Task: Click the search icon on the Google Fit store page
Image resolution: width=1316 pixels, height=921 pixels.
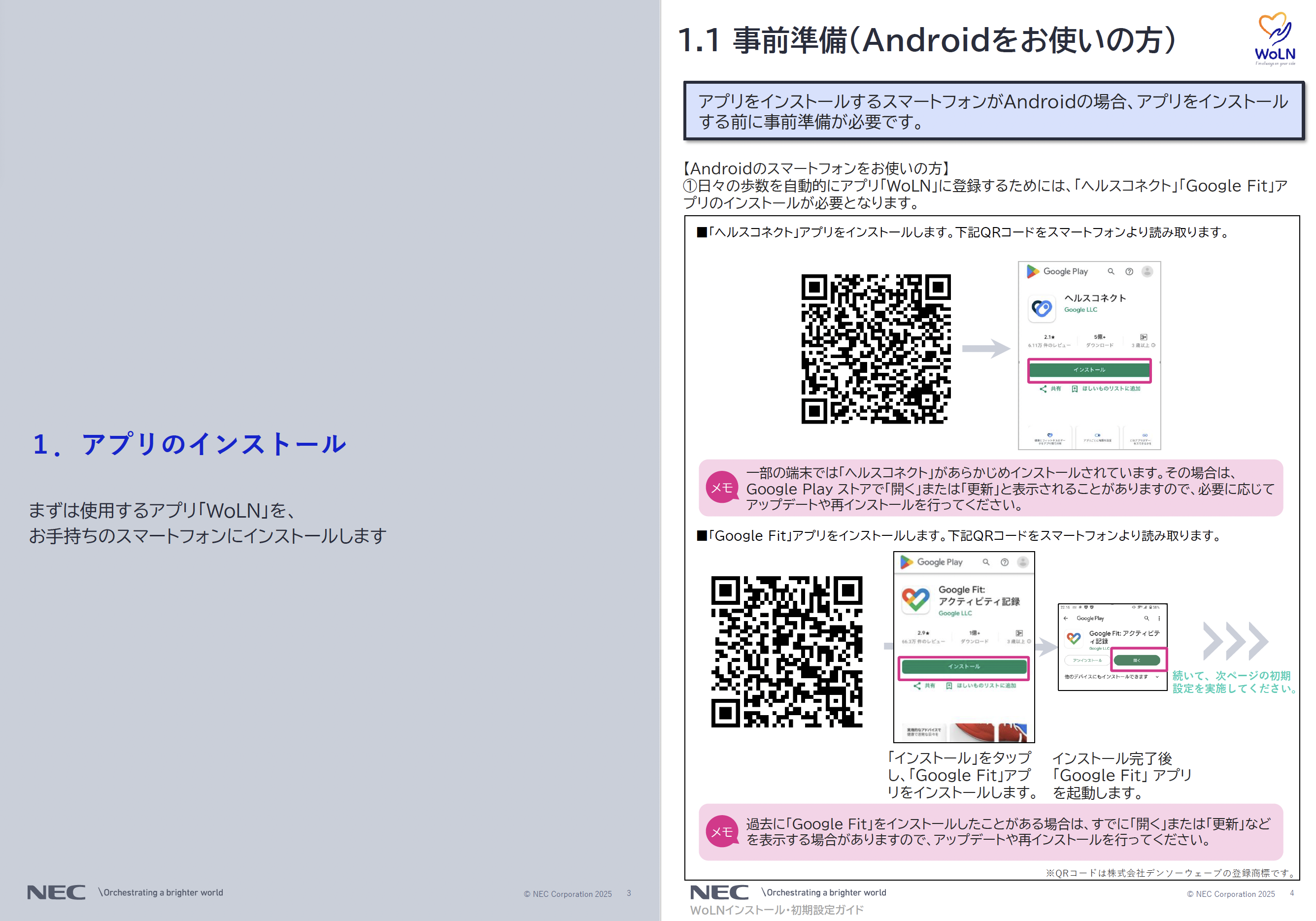Action: 986,562
